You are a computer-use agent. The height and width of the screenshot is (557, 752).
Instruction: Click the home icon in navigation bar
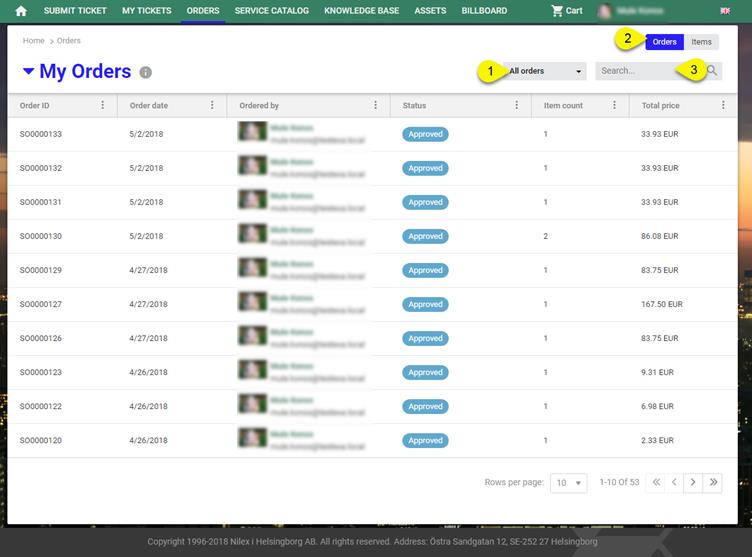20,11
